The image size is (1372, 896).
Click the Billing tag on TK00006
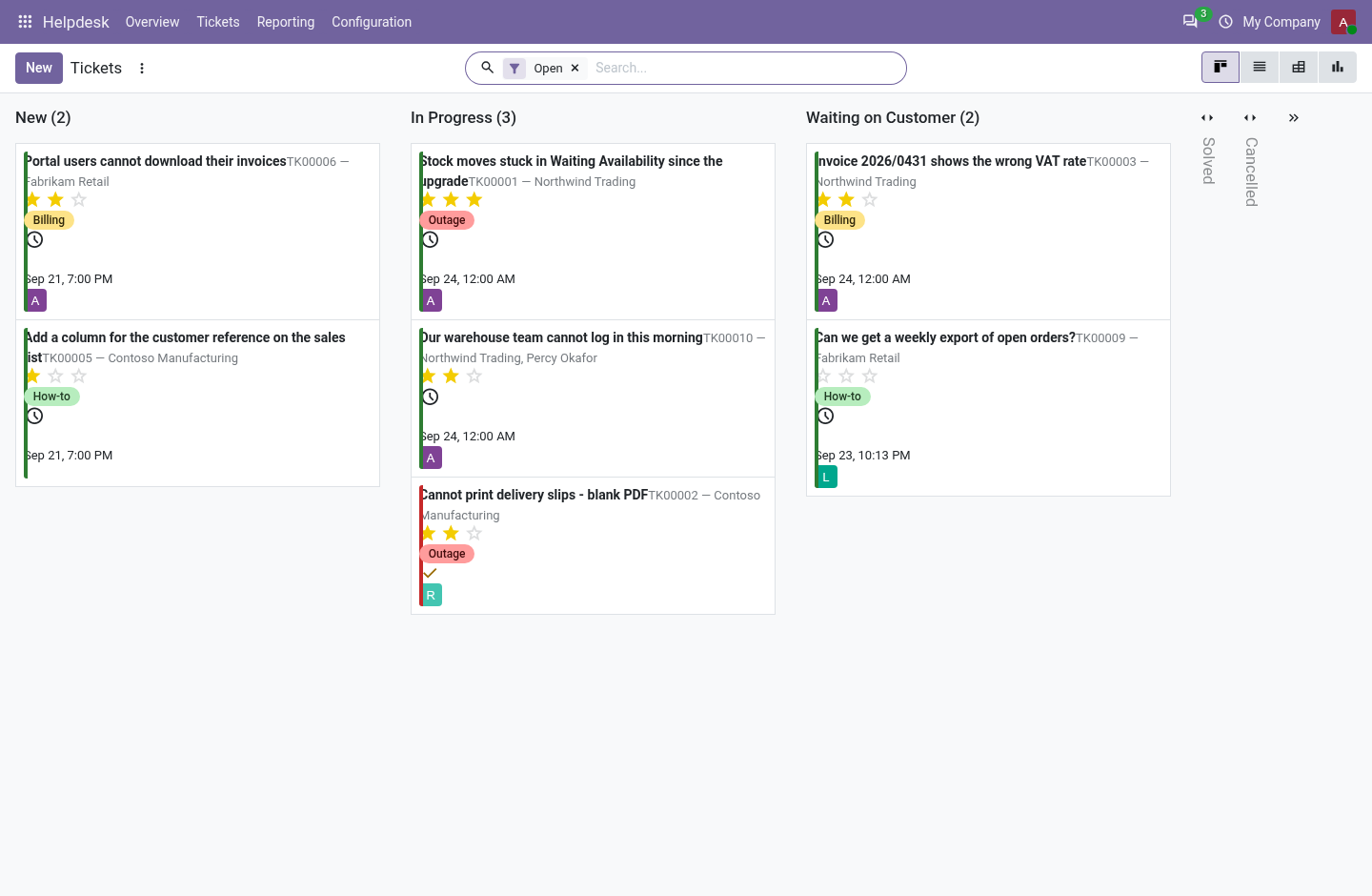point(49,220)
